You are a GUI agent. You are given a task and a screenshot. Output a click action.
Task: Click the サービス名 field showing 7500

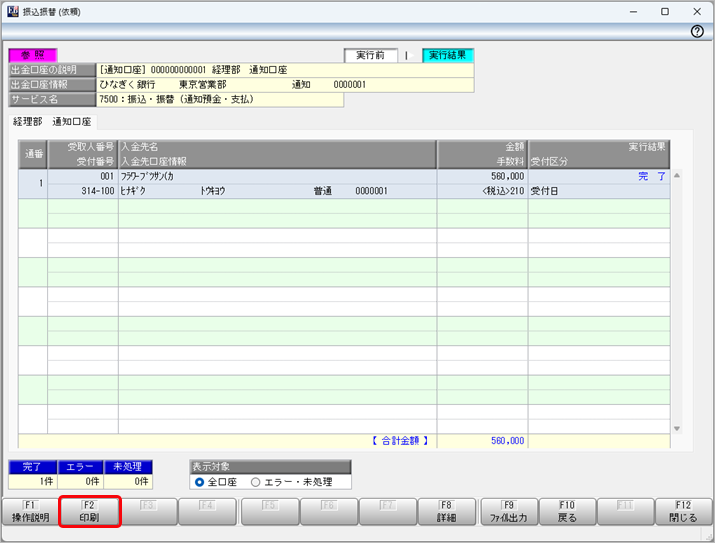pyautogui.click(x=220, y=99)
